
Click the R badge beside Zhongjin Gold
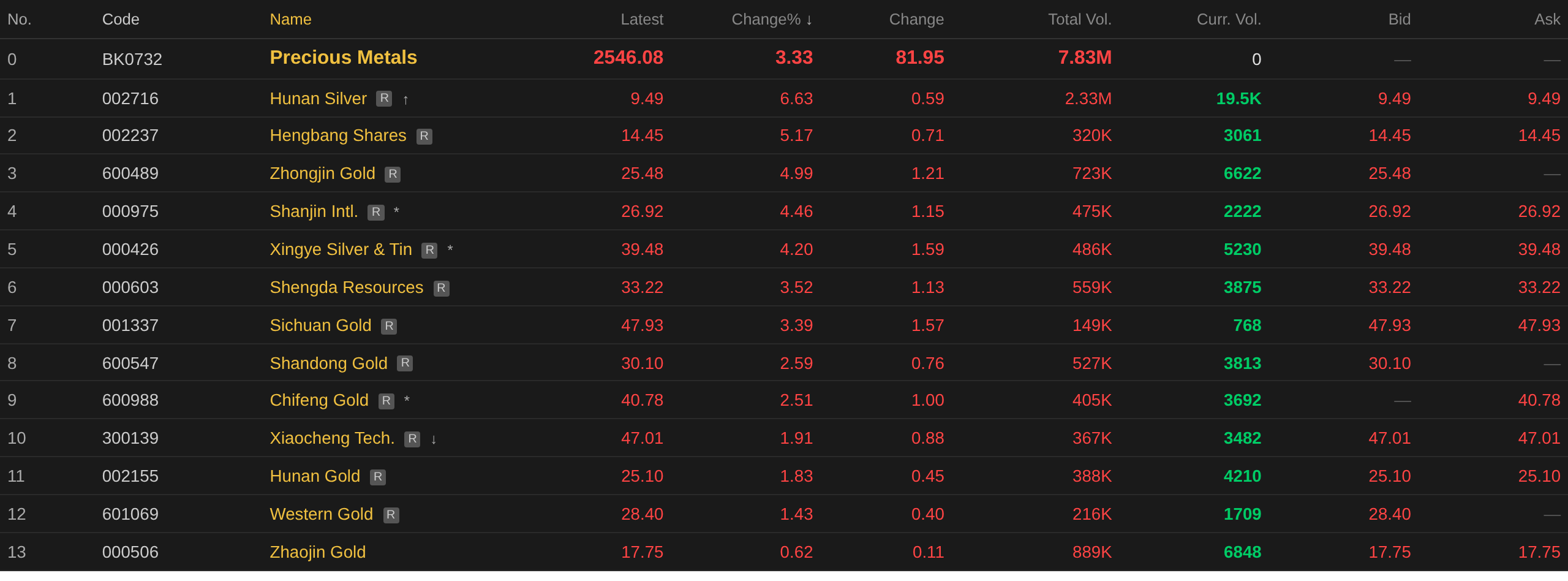[x=393, y=174]
